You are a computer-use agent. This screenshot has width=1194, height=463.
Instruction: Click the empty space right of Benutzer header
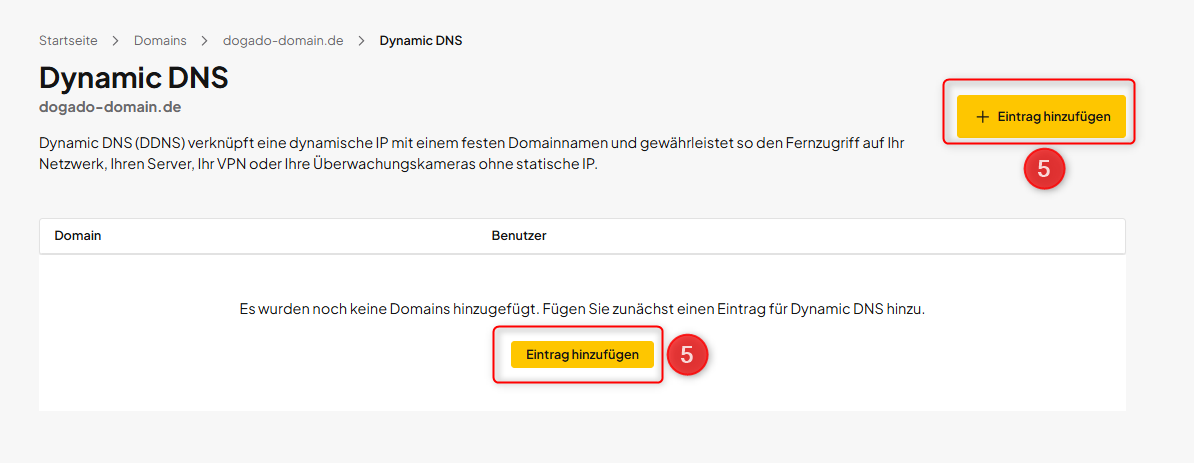tap(830, 236)
